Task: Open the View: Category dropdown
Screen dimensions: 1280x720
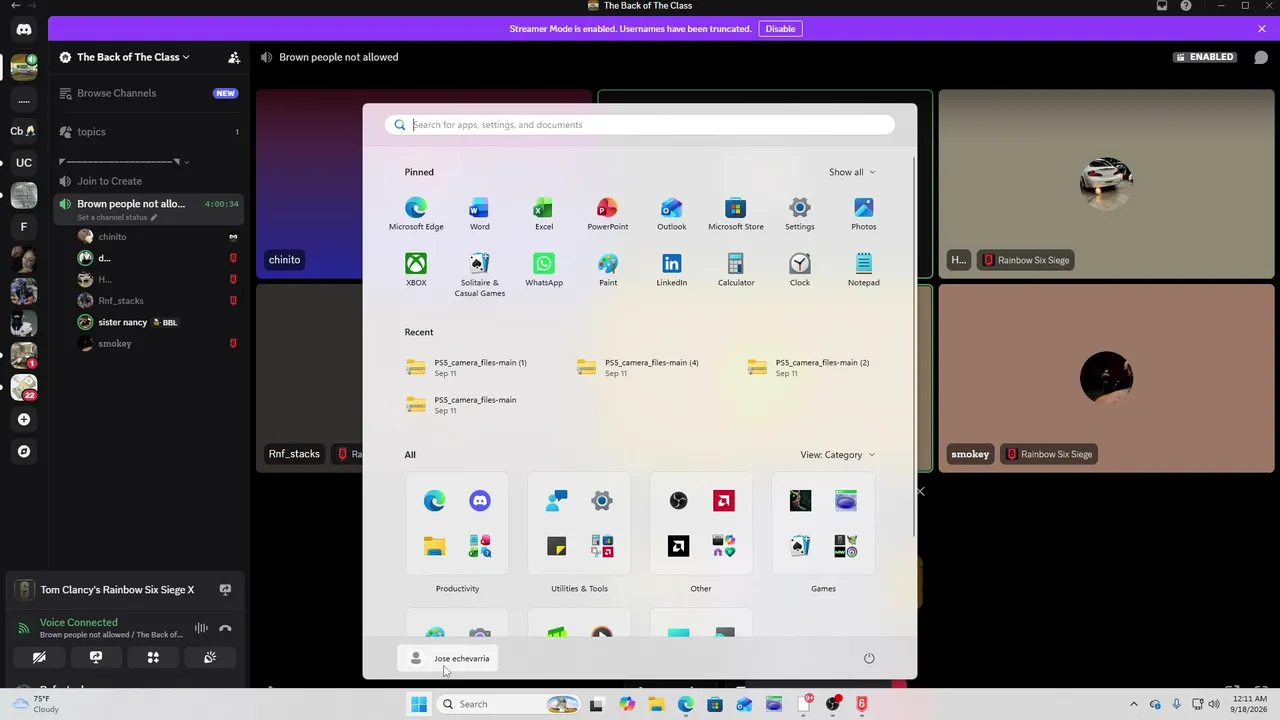Action: [x=837, y=455]
